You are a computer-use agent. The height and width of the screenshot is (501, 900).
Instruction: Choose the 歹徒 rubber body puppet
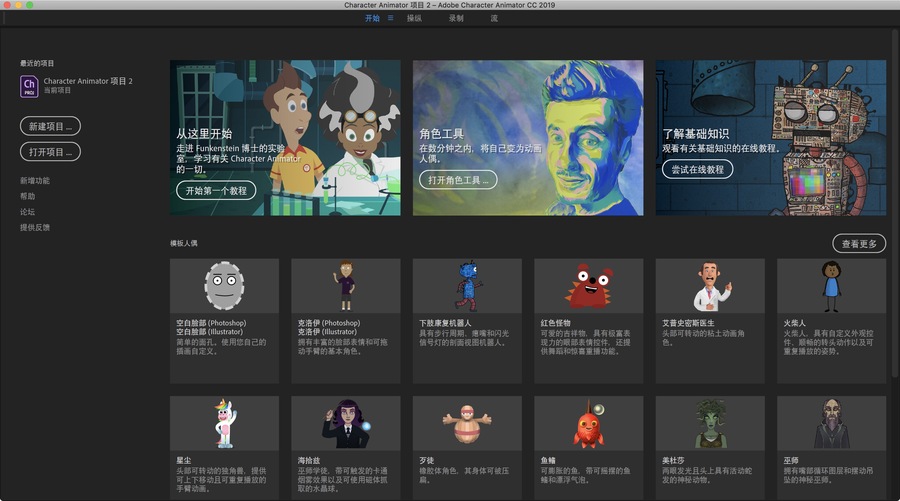(467, 448)
